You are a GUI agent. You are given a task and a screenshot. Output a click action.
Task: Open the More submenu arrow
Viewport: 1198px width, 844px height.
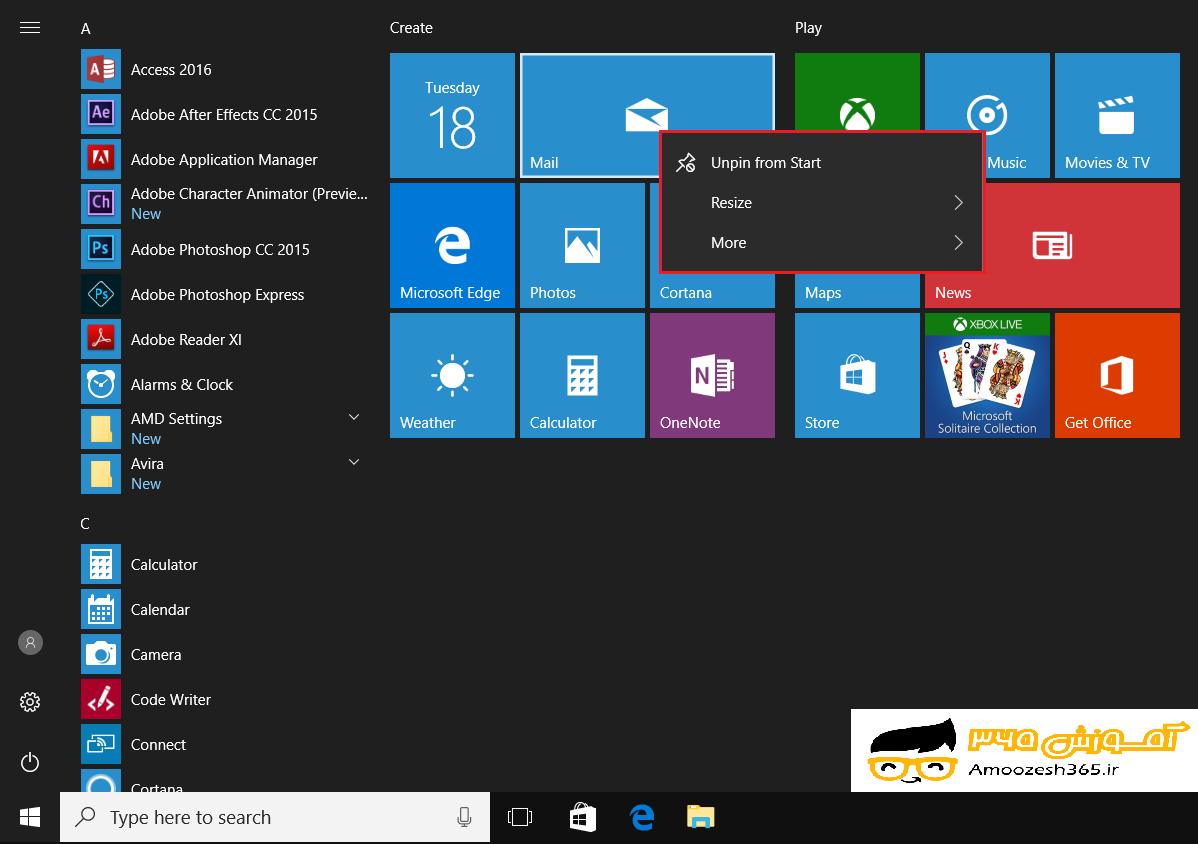click(x=958, y=243)
